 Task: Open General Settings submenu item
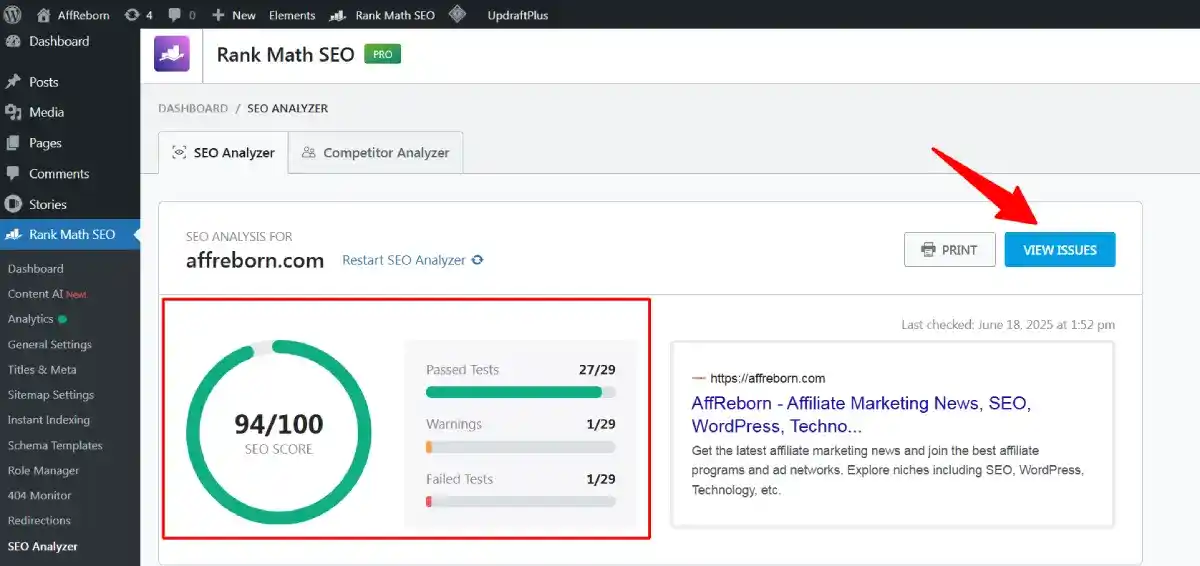(x=50, y=344)
